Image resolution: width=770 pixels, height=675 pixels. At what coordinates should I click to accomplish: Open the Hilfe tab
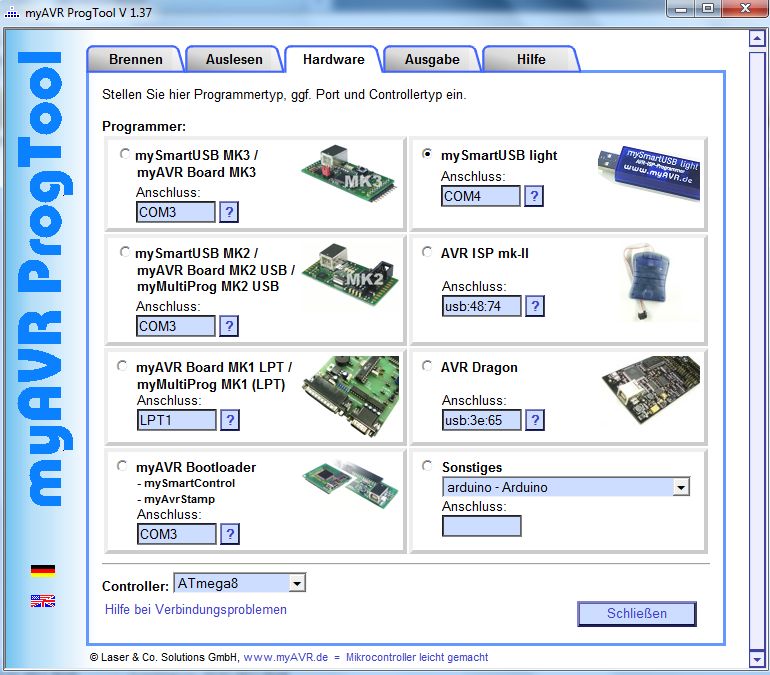pyautogui.click(x=531, y=59)
